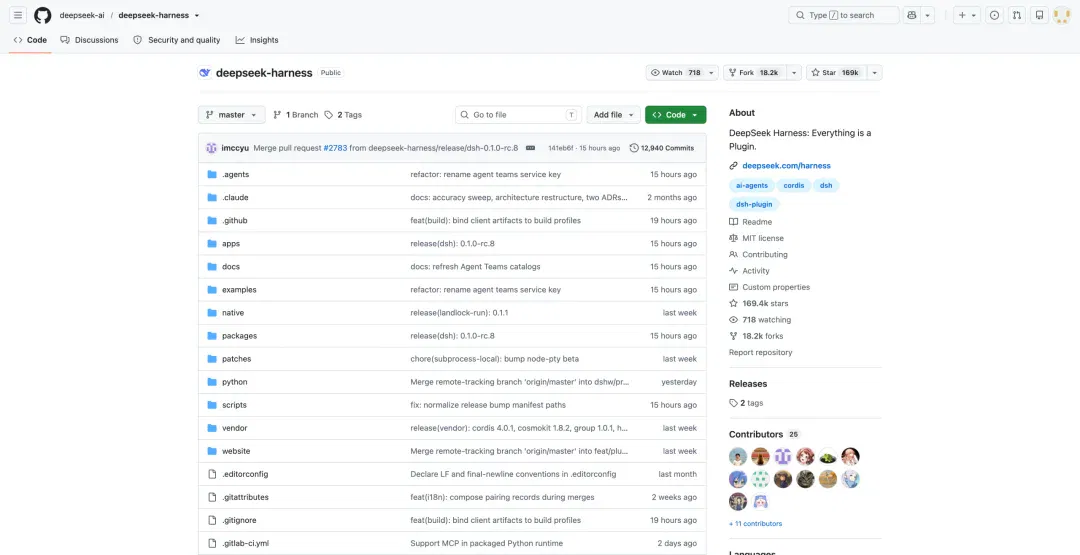The height and width of the screenshot is (555, 1080).
Task: Open the issues icon in the header
Action: [x=995, y=15]
